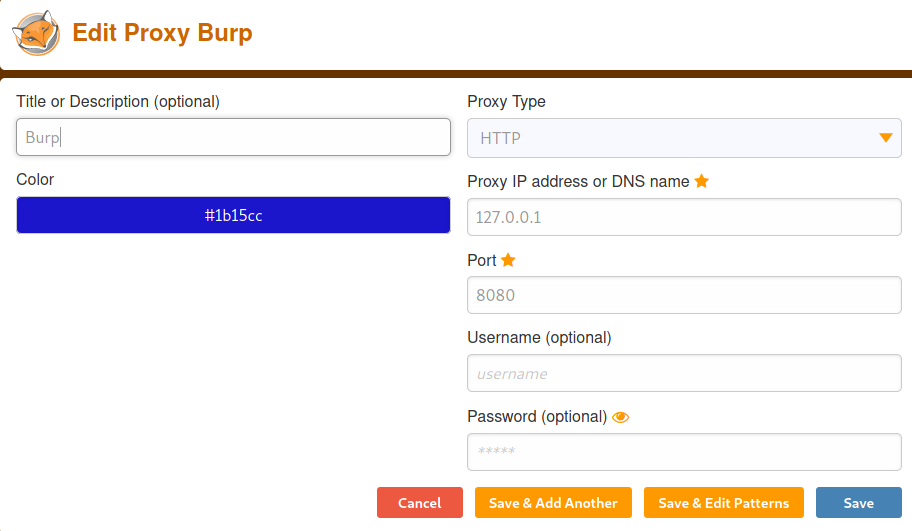Click the FoxyProxy fox logo
912x531 pixels.
coord(35,33)
